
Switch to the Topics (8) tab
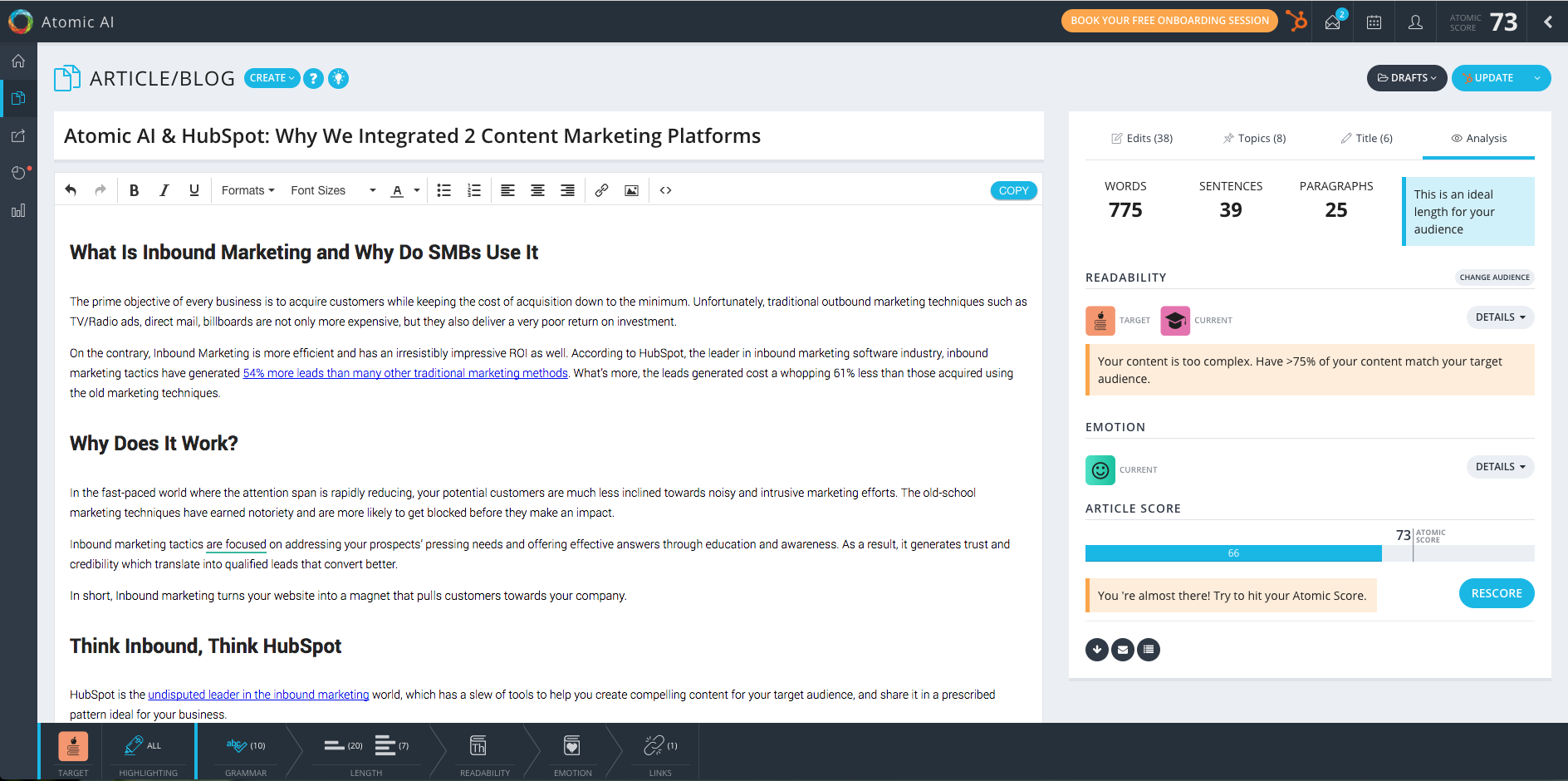[x=1254, y=138]
